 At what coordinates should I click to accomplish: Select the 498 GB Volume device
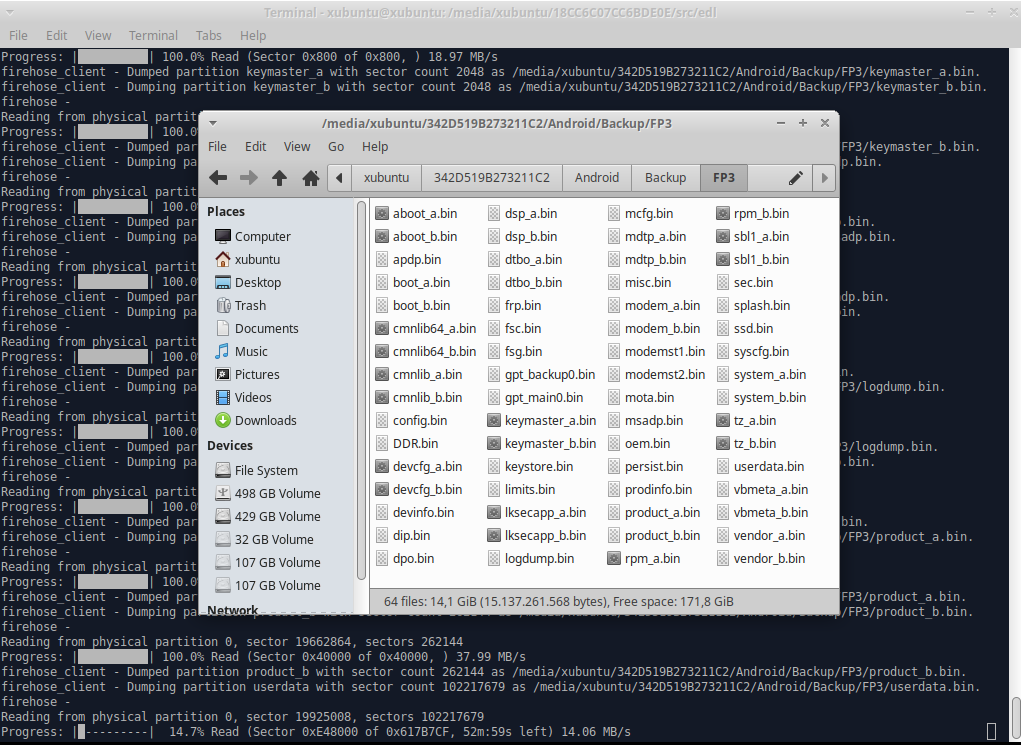pos(277,493)
